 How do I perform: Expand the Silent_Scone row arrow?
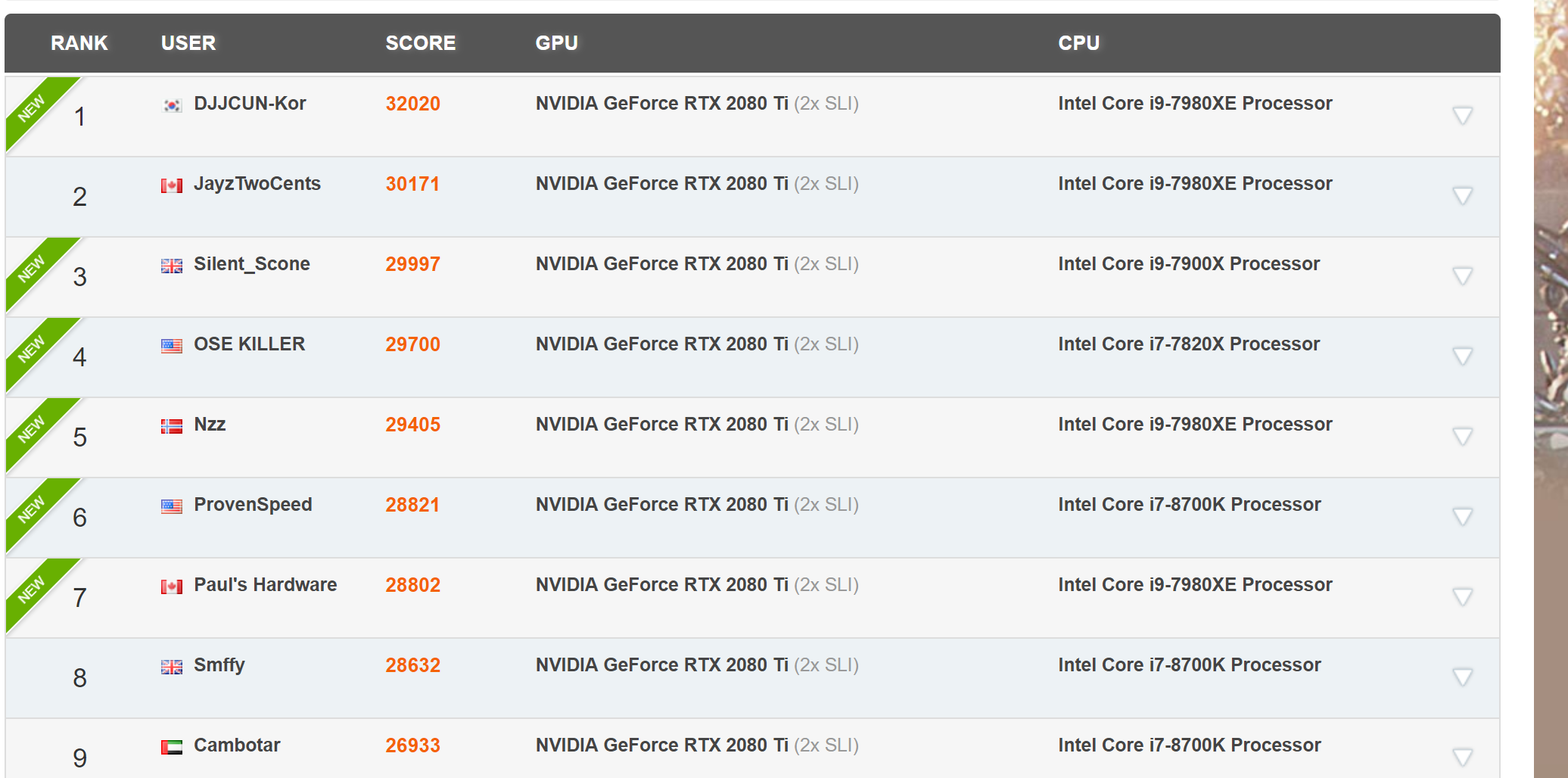1463,276
